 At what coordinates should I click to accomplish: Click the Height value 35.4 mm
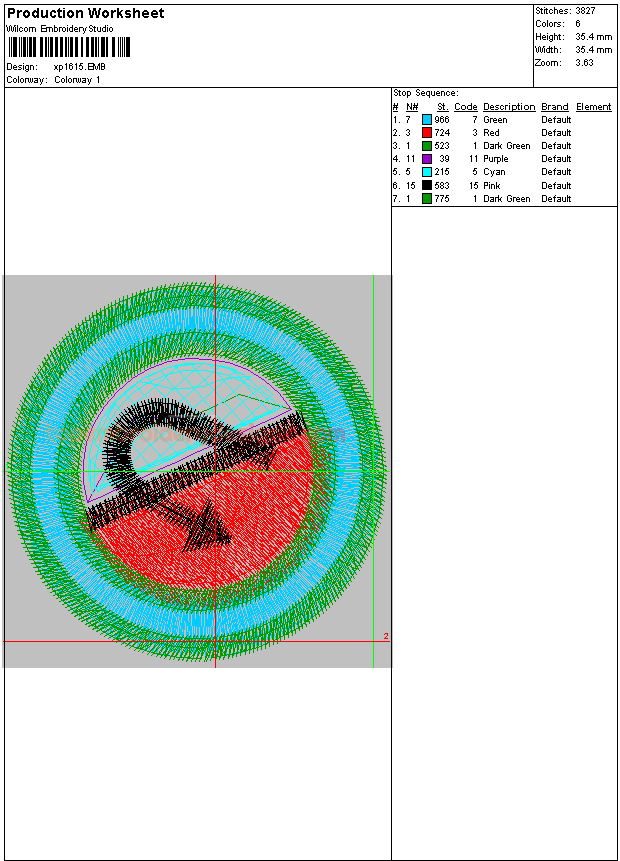tap(594, 37)
